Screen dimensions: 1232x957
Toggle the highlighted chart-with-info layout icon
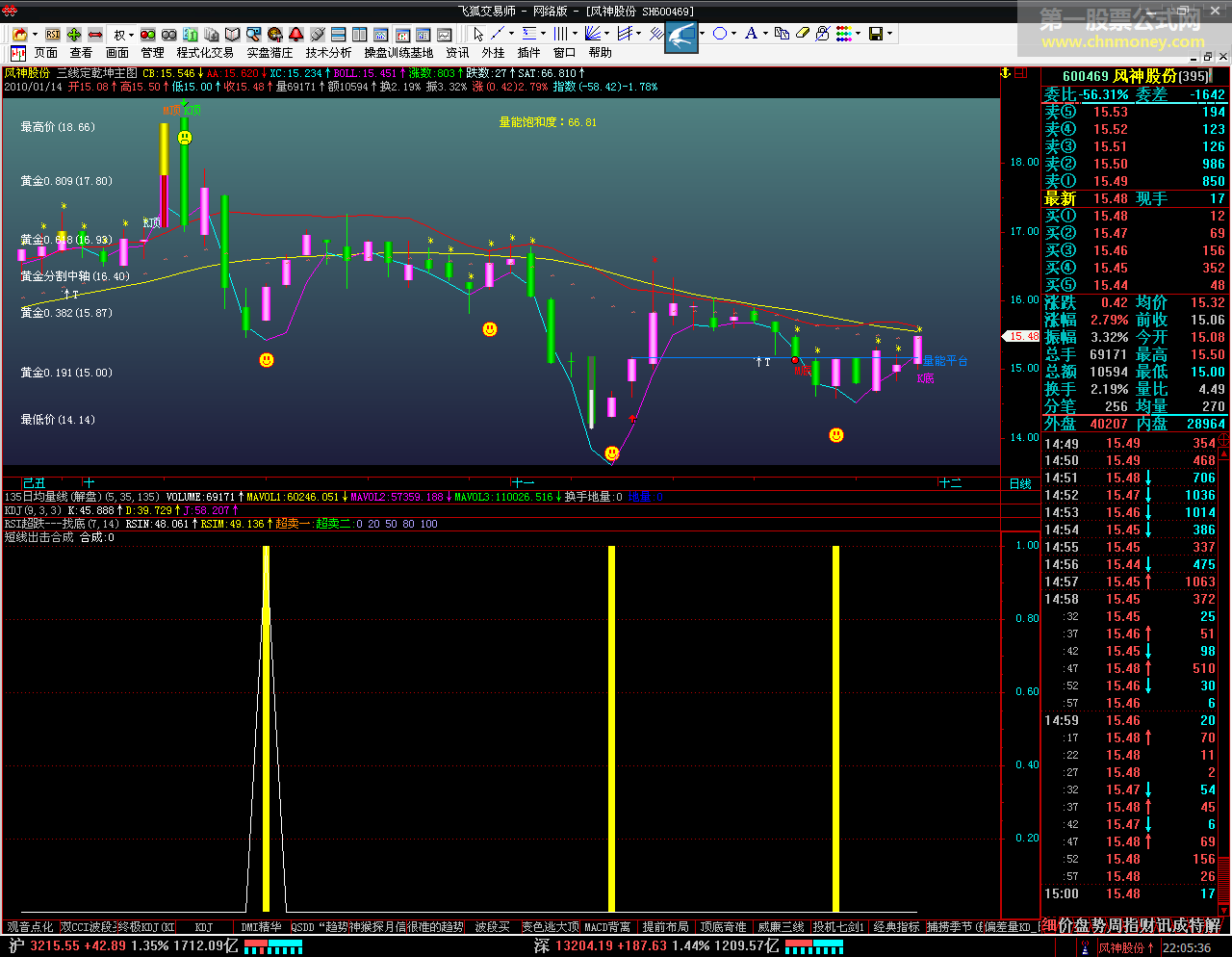(401, 34)
